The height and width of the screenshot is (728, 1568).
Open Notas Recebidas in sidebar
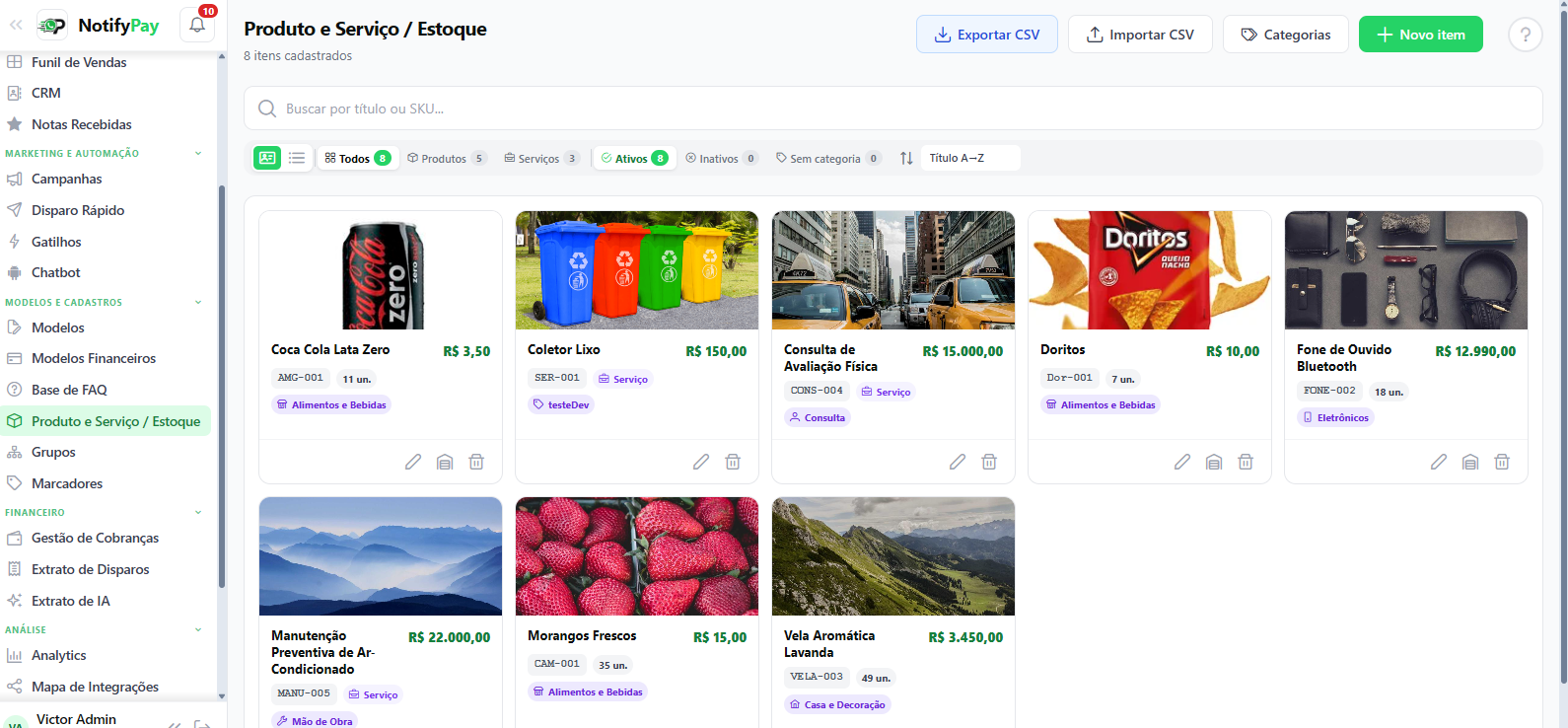pyautogui.click(x=106, y=124)
